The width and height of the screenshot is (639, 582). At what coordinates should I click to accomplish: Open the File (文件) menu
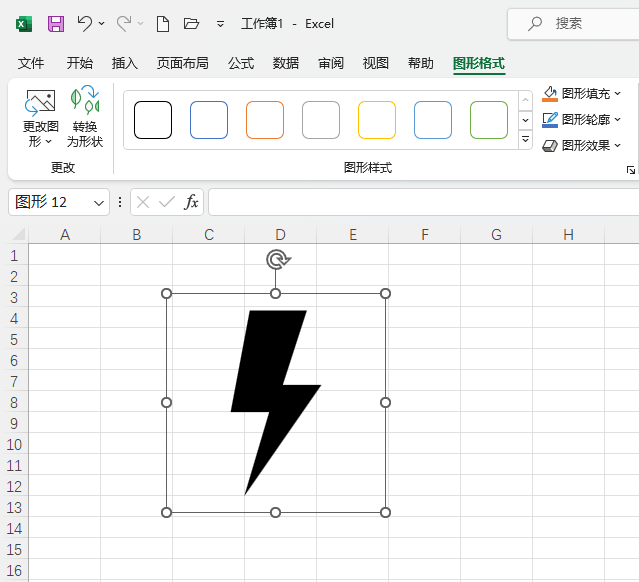coord(31,63)
